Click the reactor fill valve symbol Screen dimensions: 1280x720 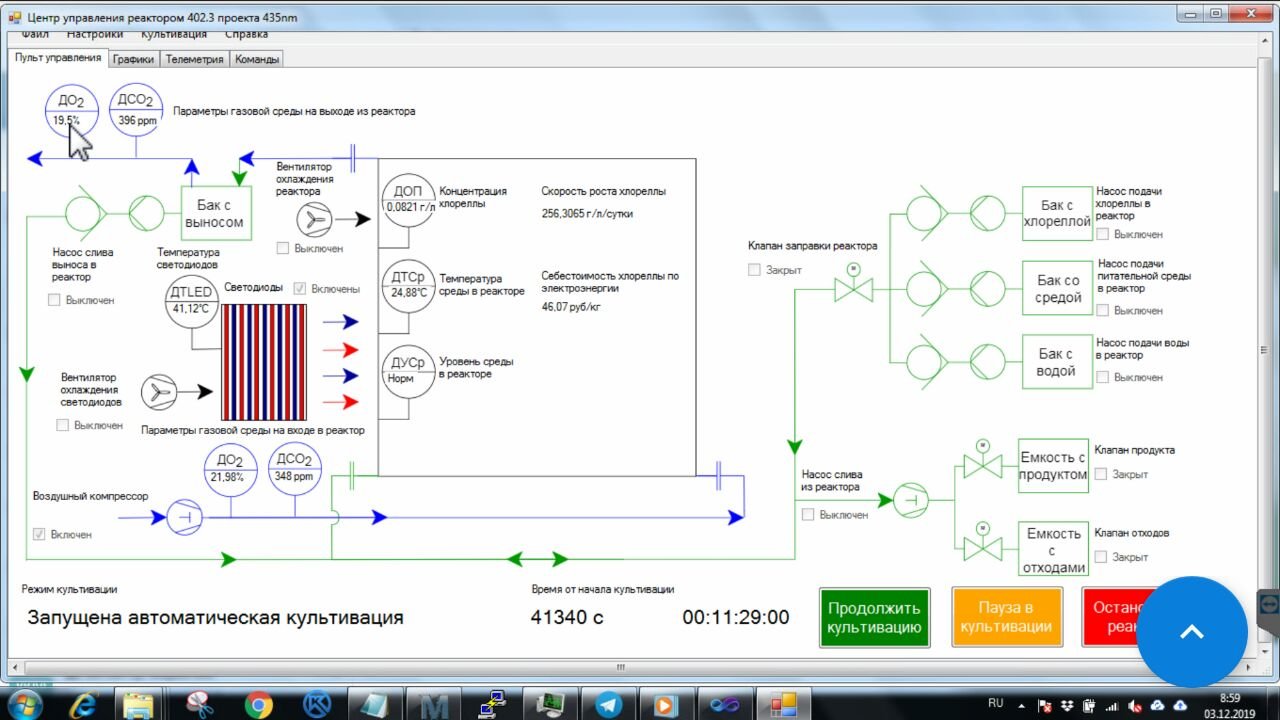click(854, 284)
